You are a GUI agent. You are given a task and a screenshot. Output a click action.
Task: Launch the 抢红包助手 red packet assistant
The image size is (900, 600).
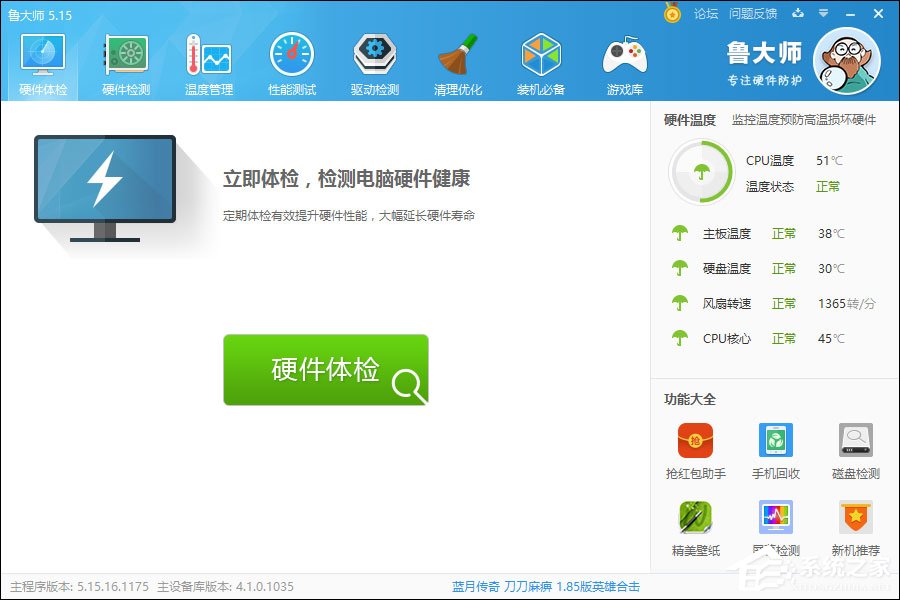695,450
